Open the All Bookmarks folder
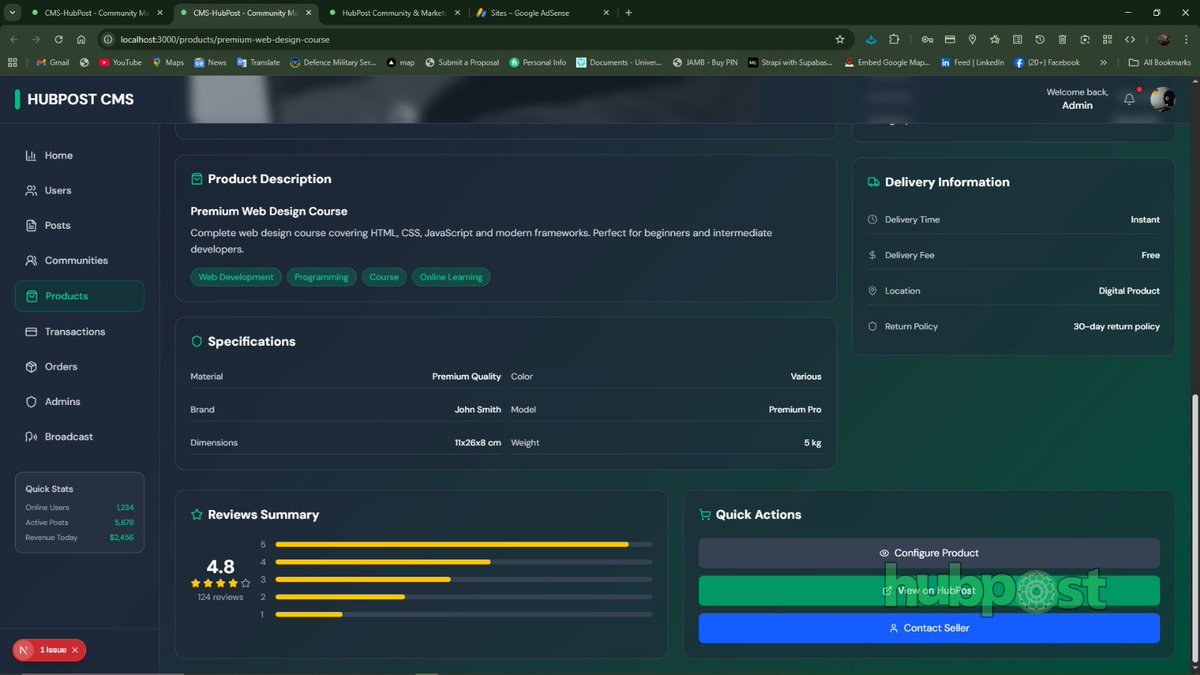 tap(1159, 62)
